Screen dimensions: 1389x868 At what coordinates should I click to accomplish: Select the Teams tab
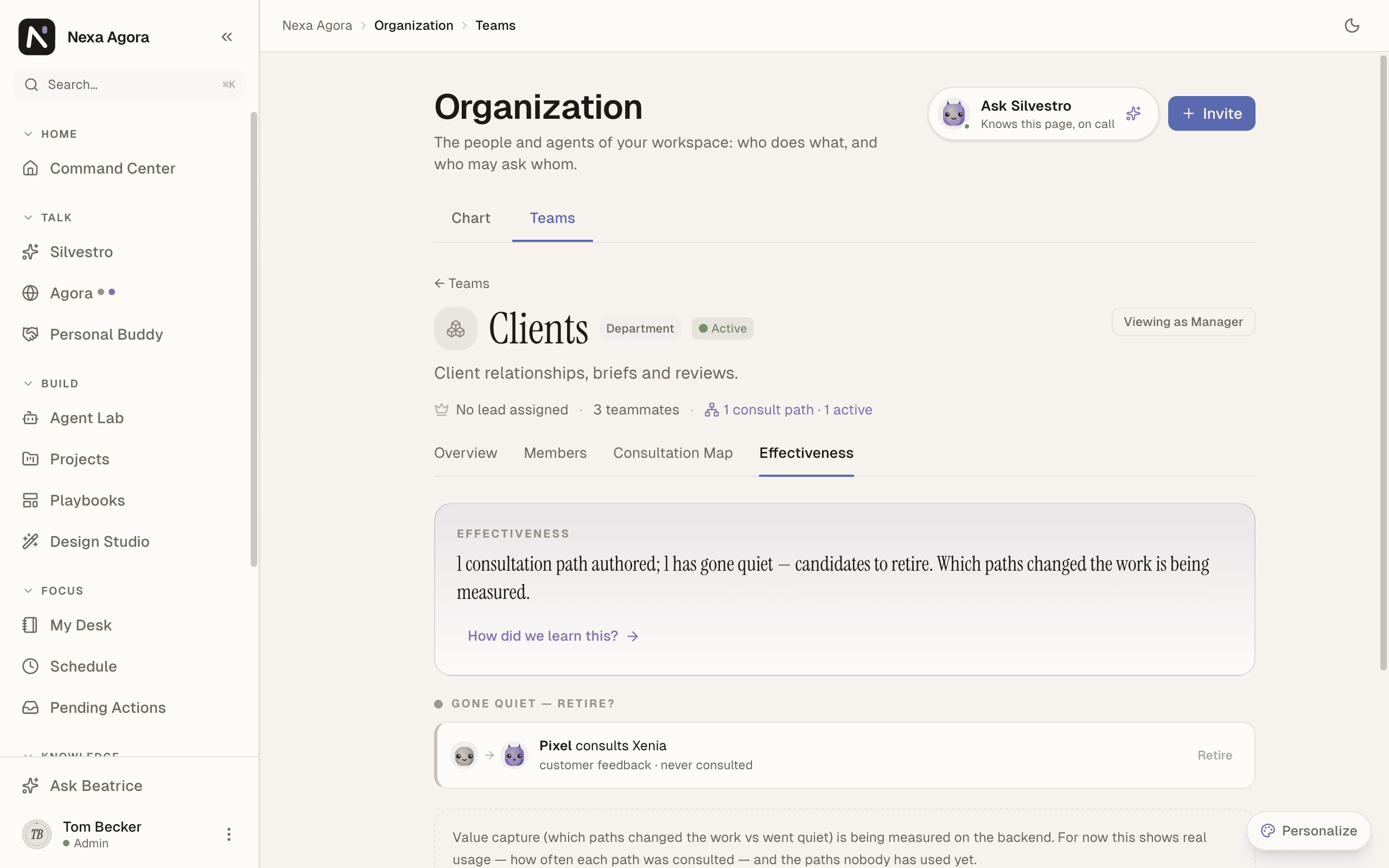[x=552, y=218]
